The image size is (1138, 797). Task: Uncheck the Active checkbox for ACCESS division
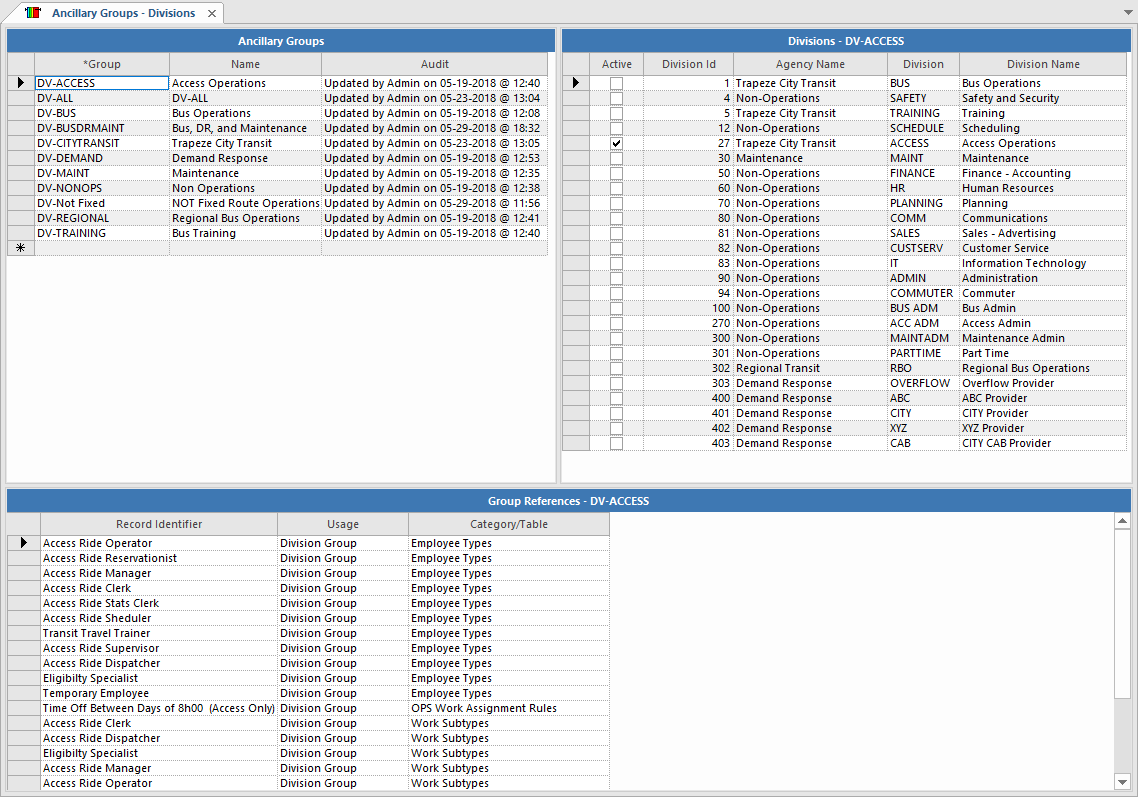click(616, 144)
